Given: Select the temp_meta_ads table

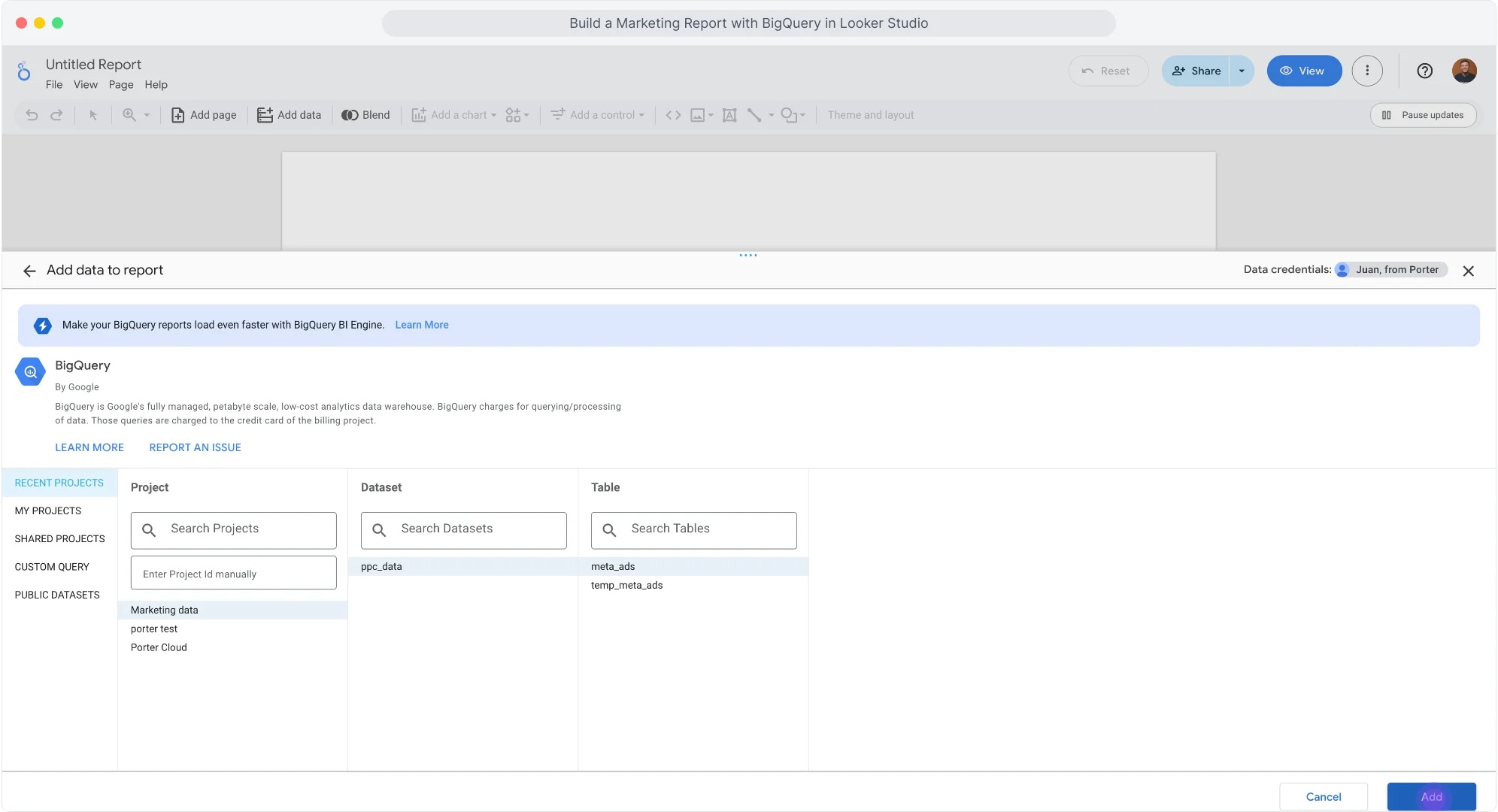Looking at the screenshot, I should pos(627,585).
